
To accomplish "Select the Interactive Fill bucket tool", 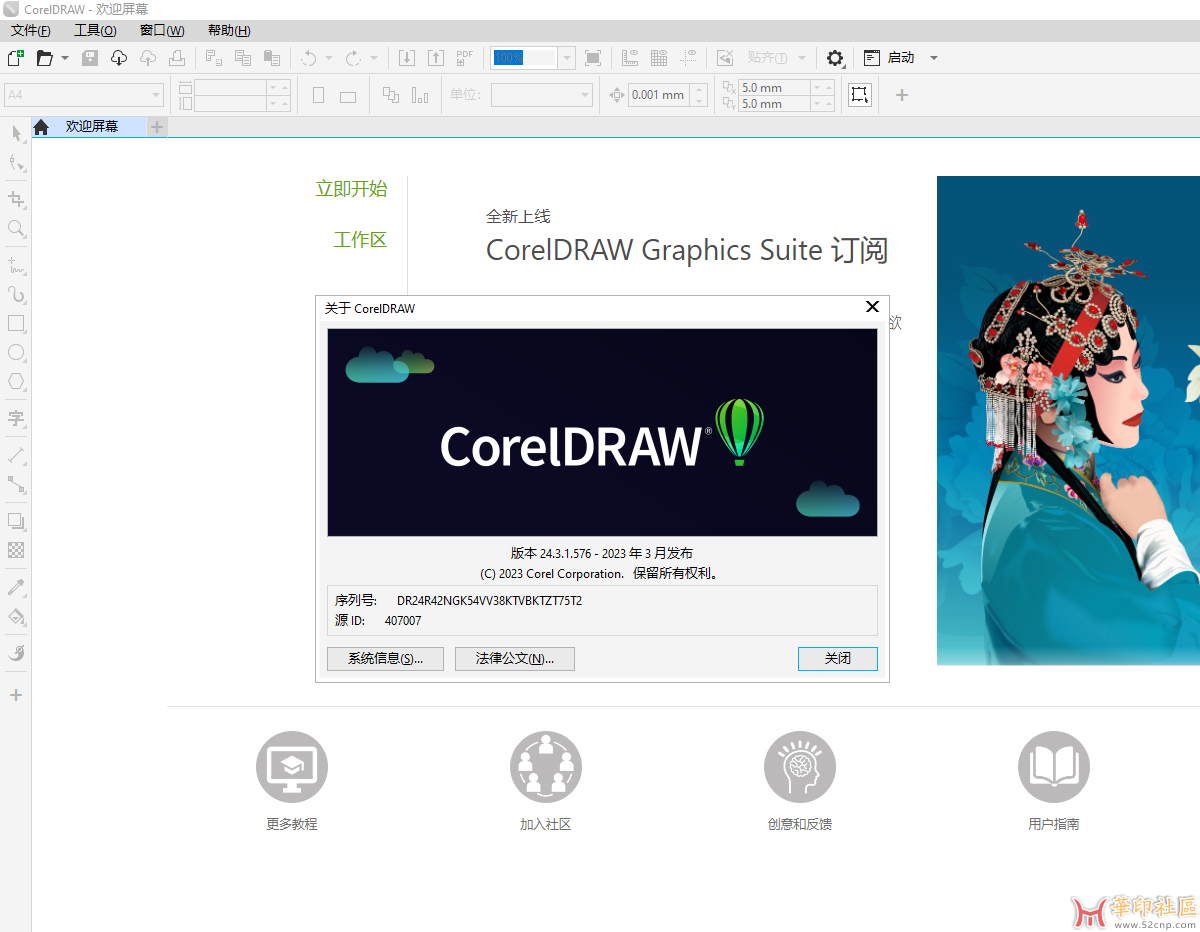I will 16,616.
